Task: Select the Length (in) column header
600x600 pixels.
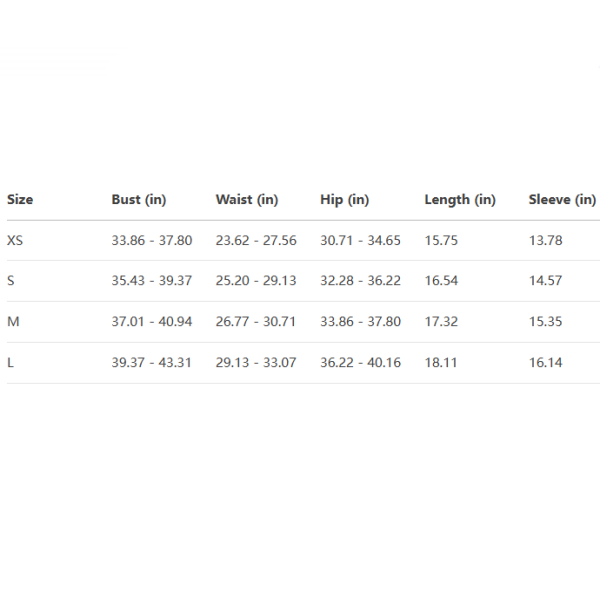Action: [460, 200]
